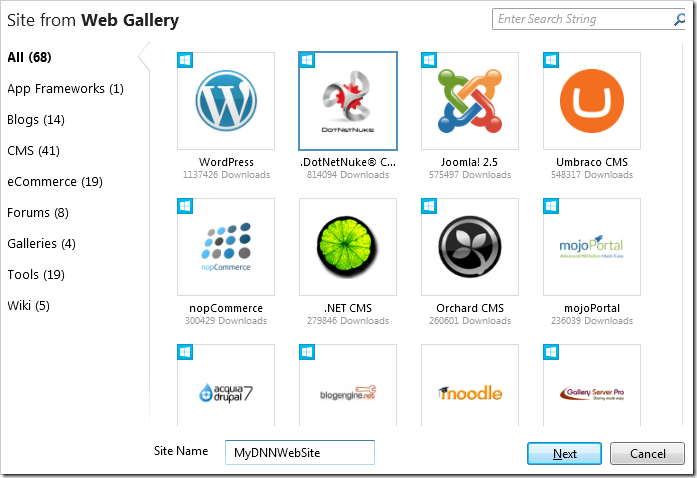Click the Next button
The image size is (697, 478).
564,454
